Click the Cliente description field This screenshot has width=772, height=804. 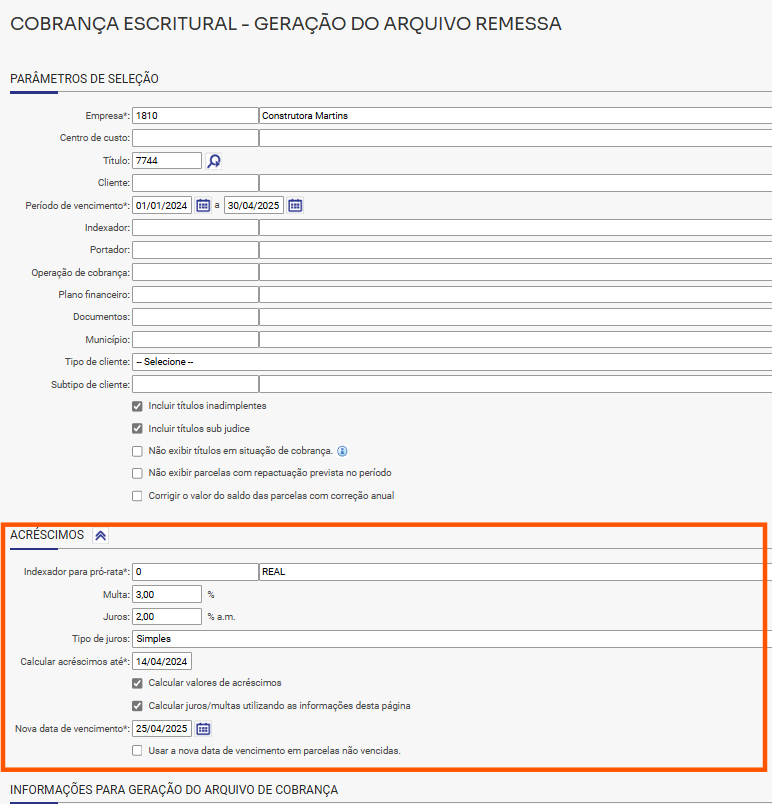515,183
